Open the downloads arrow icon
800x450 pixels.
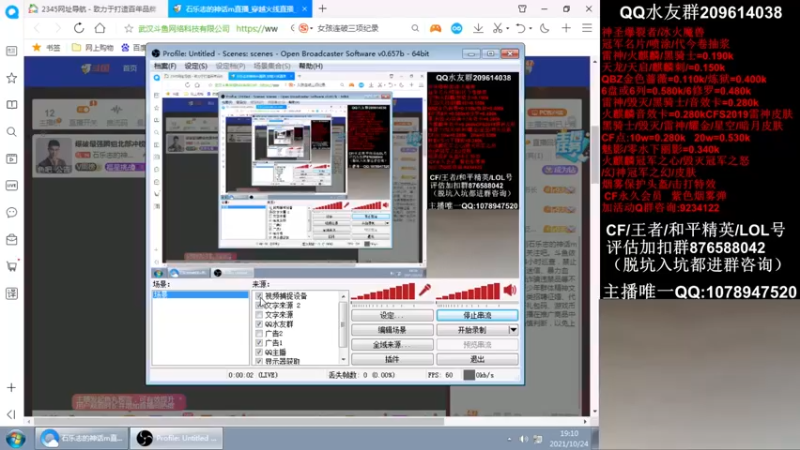(x=478, y=29)
